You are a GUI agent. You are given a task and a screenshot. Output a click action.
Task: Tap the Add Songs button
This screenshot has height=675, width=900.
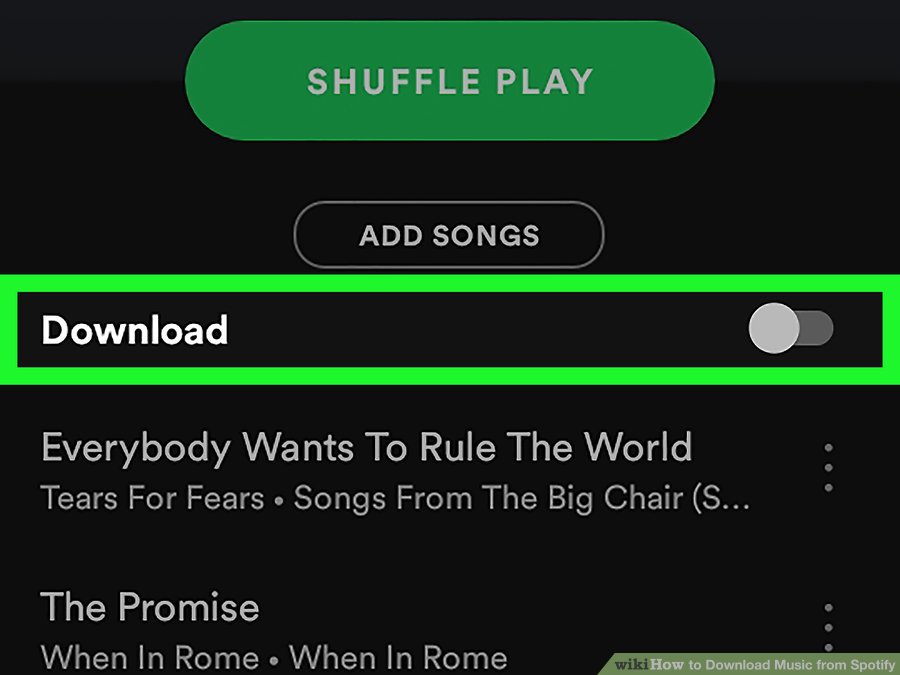point(449,235)
